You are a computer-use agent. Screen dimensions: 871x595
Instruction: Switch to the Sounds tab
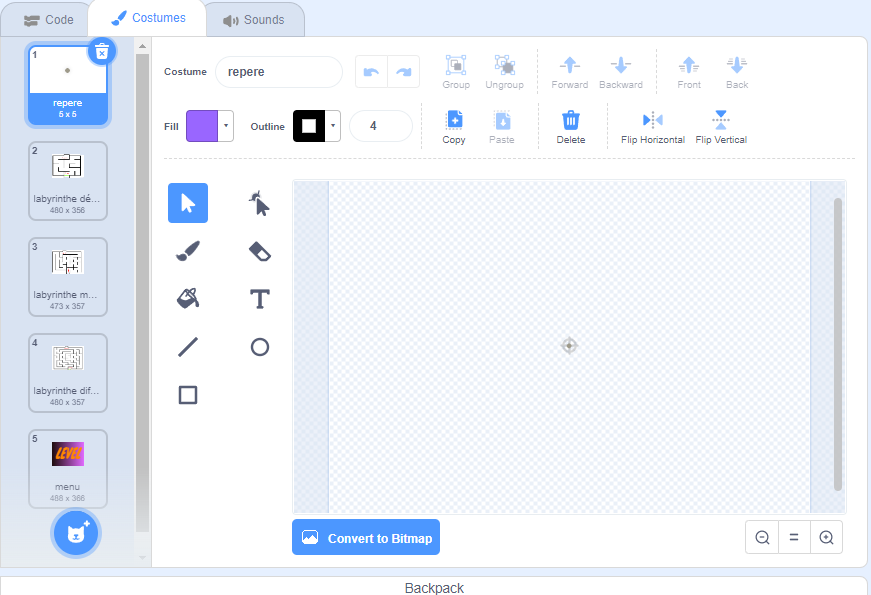253,20
